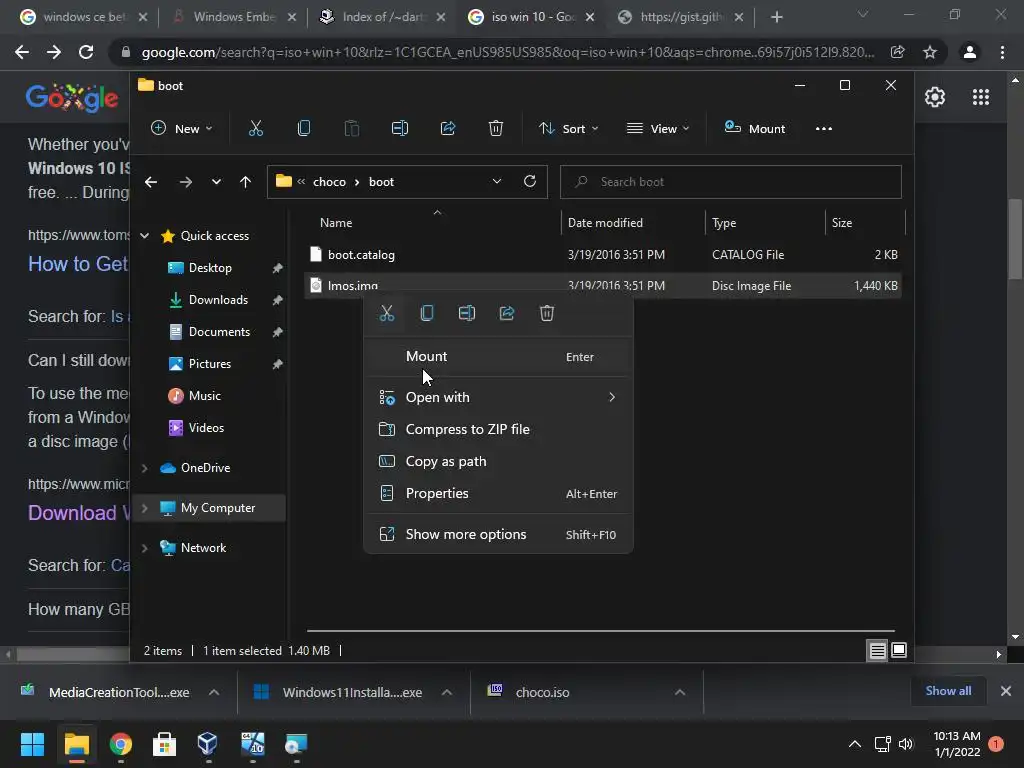Open Google apps grid in Chrome
The width and height of the screenshot is (1024, 768).
[981, 97]
